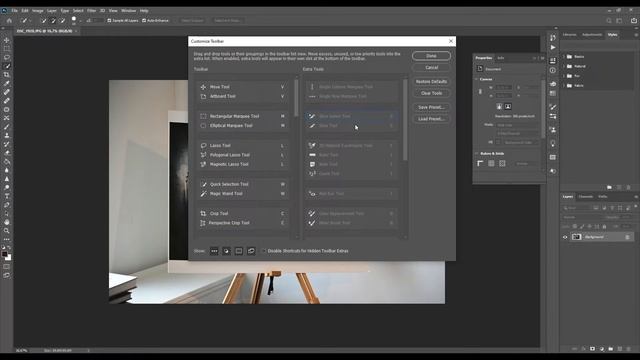
Task: Select the Crop tool in left toolbar
Action: 7,75
